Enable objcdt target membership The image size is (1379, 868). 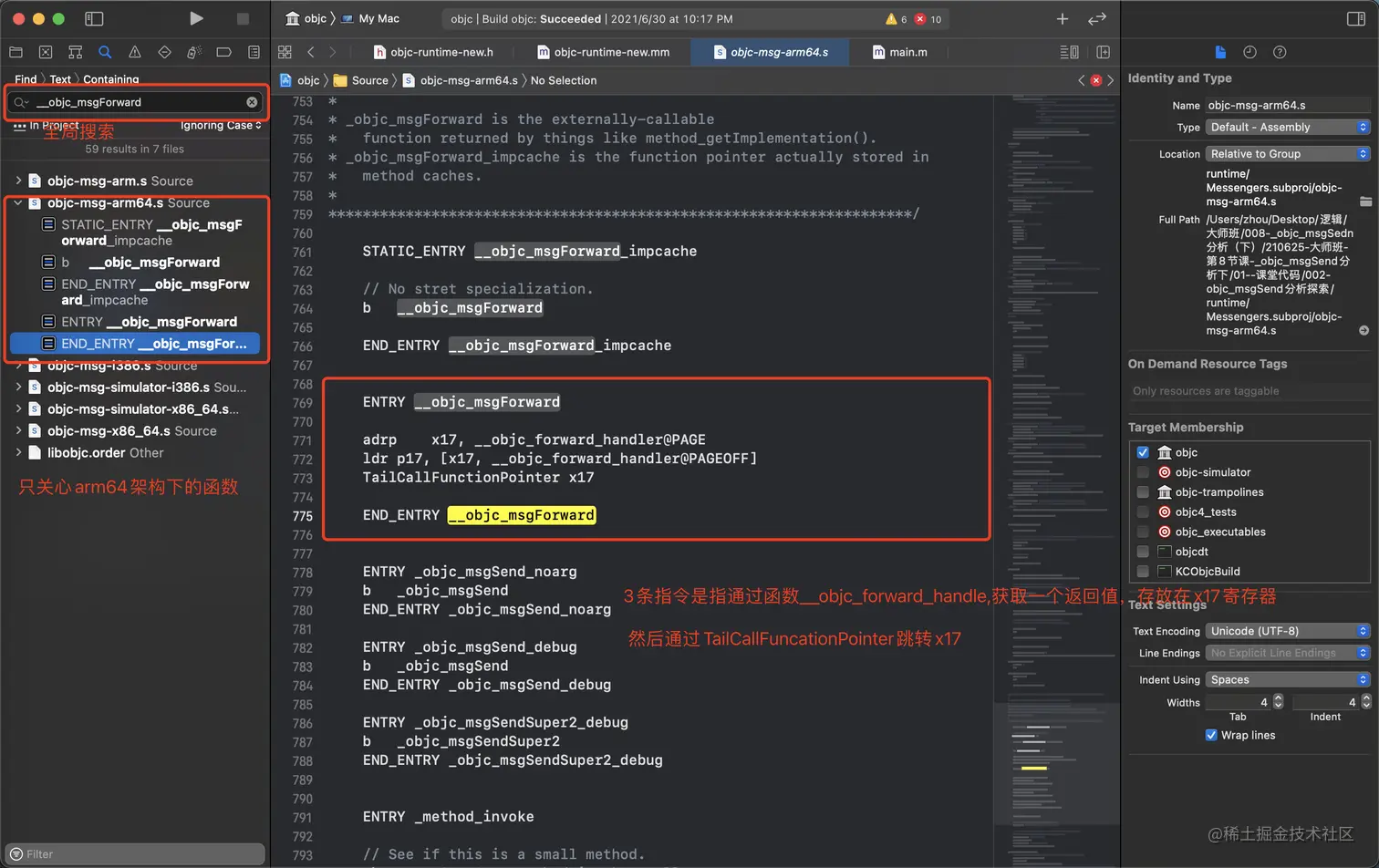pos(1143,552)
